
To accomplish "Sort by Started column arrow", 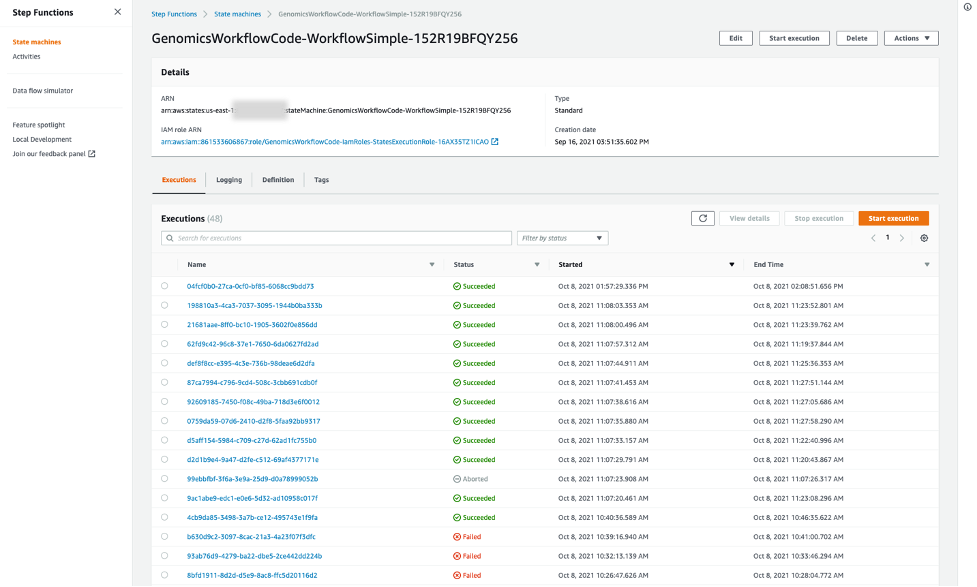I will point(732,265).
